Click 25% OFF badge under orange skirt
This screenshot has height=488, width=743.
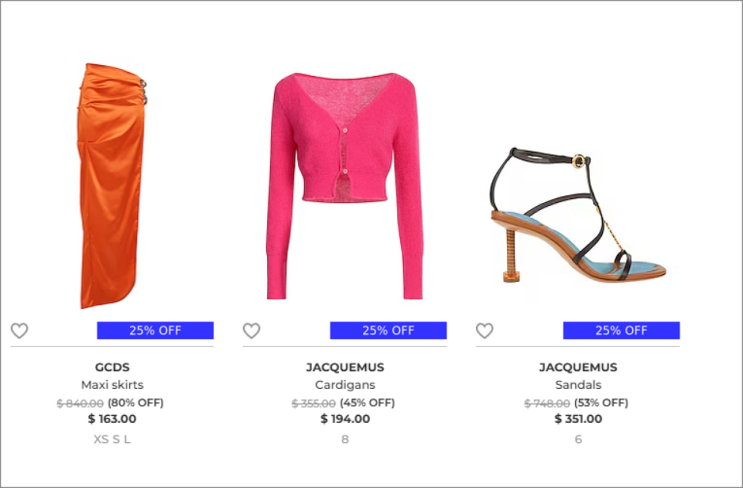pos(155,330)
